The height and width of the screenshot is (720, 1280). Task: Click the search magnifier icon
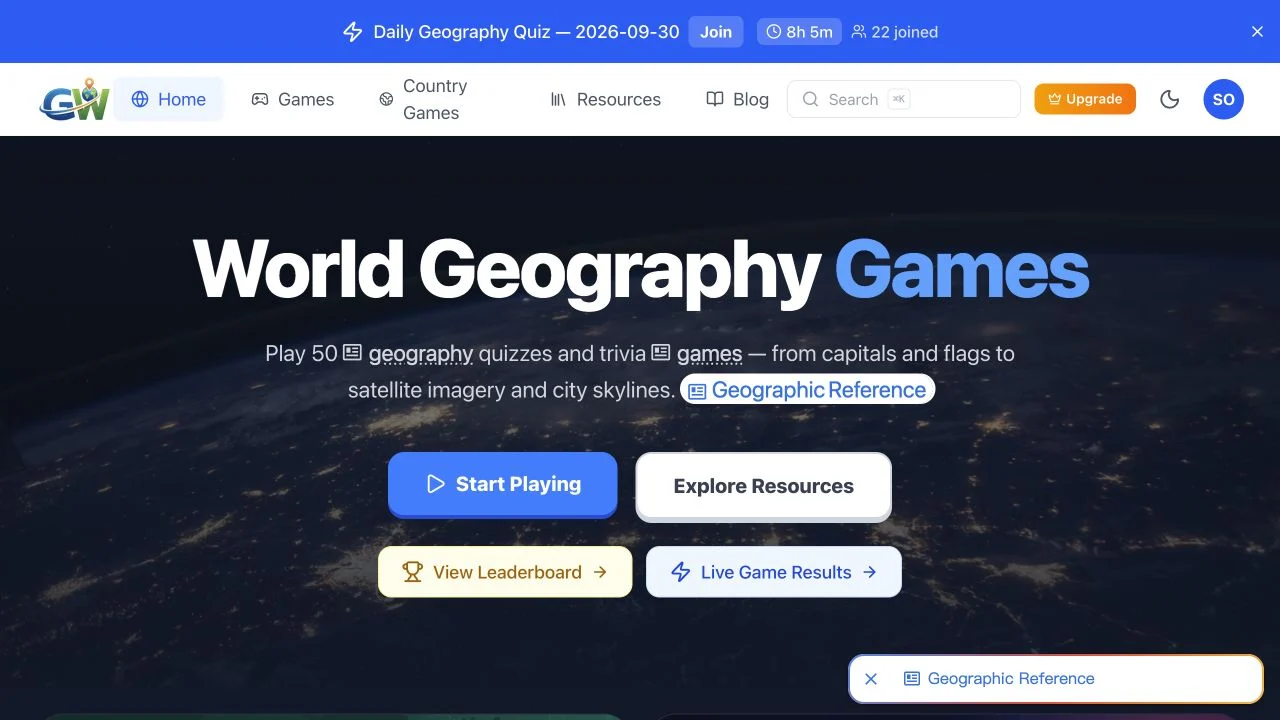point(811,99)
